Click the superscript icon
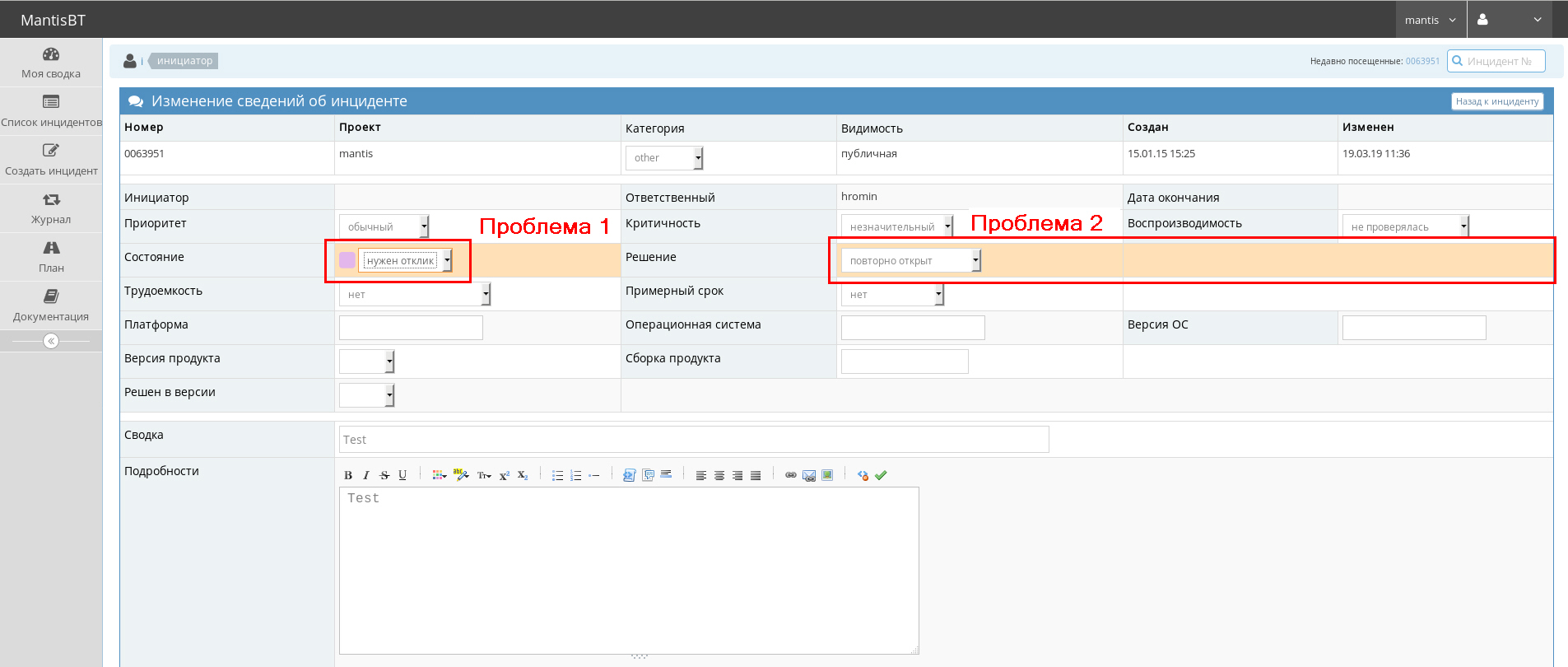 pyautogui.click(x=505, y=475)
